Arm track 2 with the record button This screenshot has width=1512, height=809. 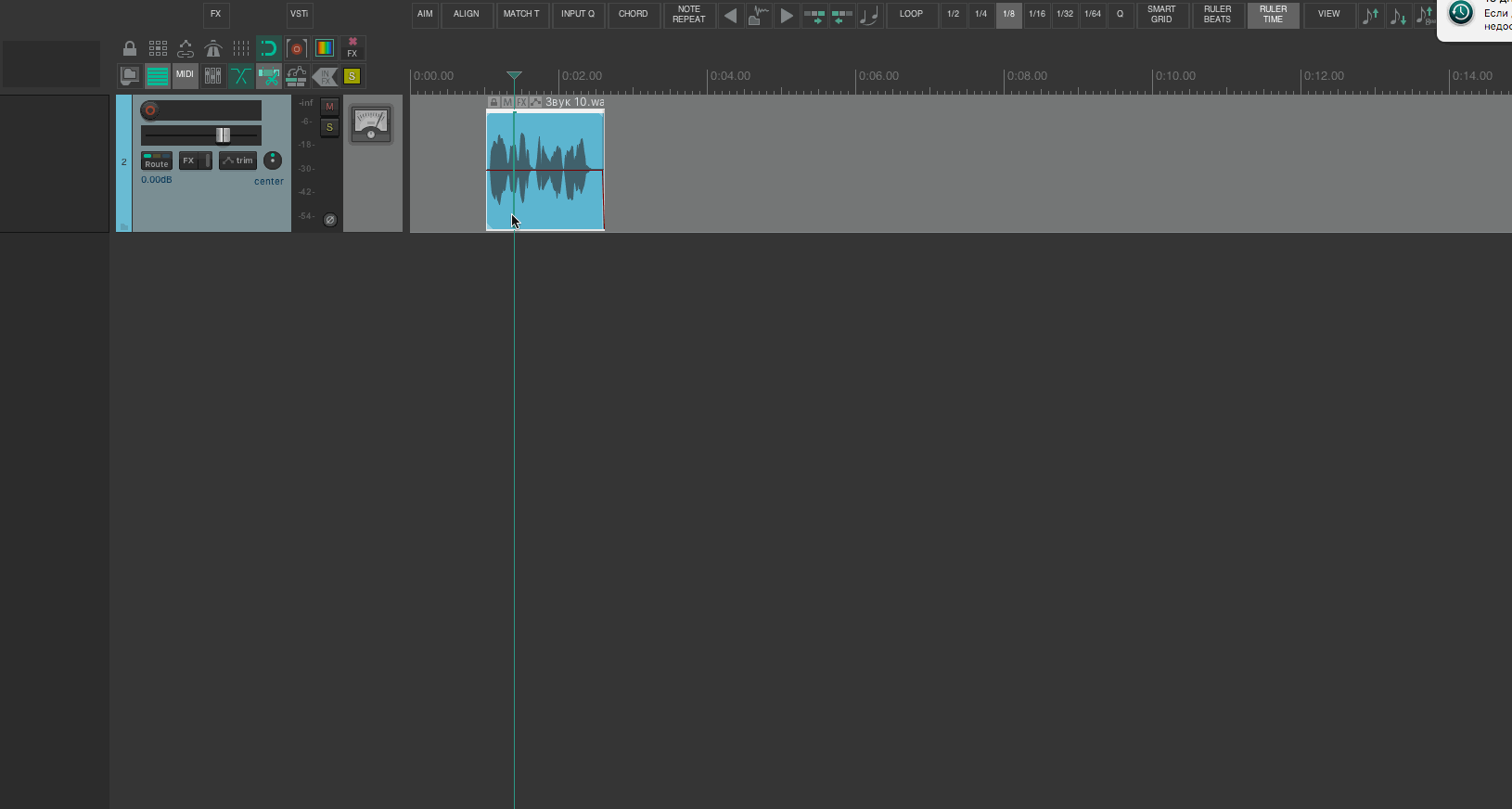pos(150,110)
